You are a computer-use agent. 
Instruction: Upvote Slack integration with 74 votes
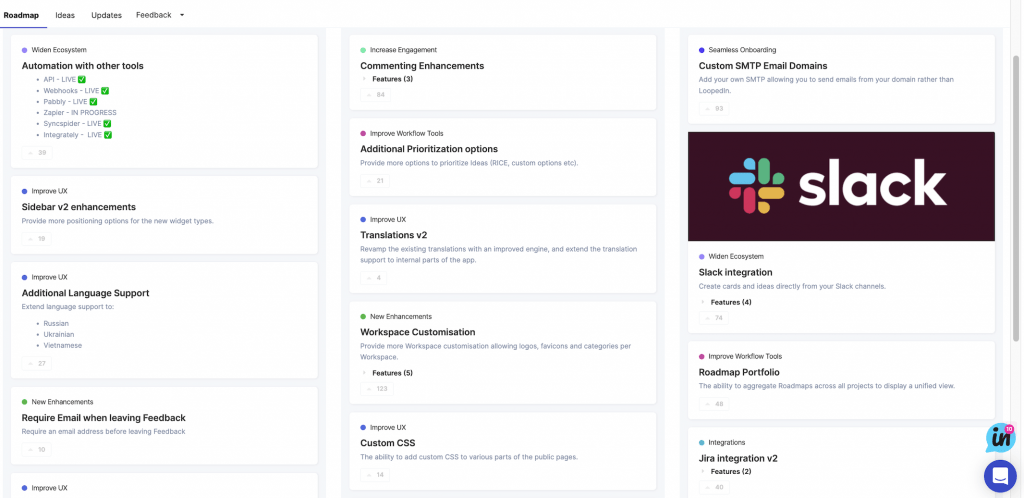point(714,319)
